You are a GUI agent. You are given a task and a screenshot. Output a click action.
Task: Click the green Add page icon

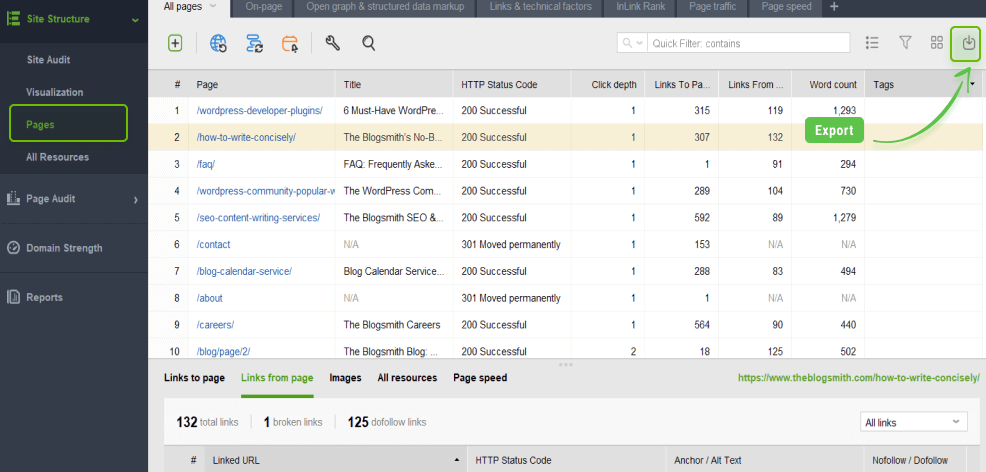[175, 43]
